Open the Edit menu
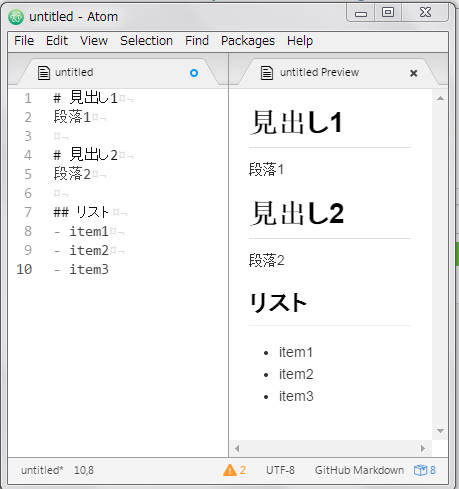This screenshot has width=459, height=489. (x=57, y=41)
